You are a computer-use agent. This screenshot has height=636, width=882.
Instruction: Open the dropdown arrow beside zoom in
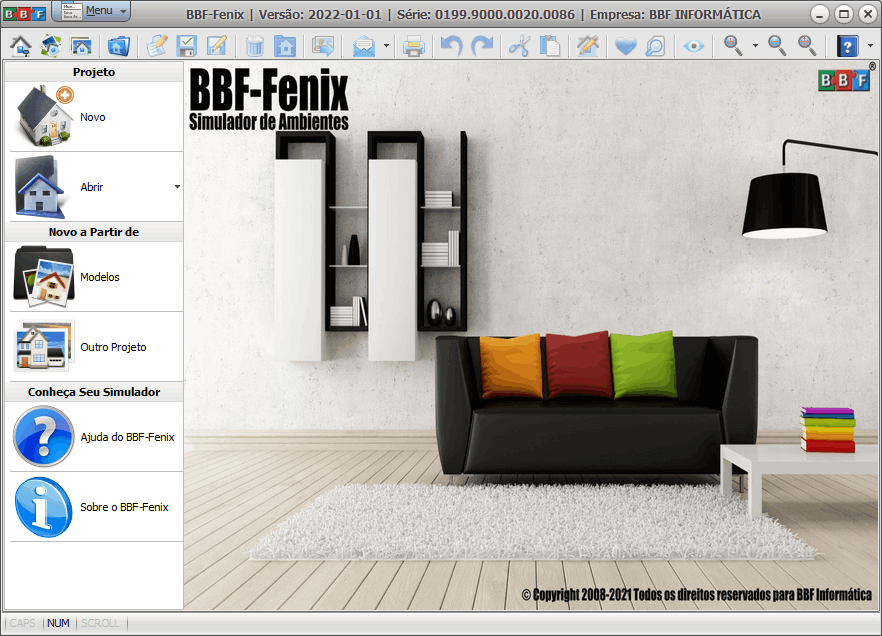click(755, 46)
